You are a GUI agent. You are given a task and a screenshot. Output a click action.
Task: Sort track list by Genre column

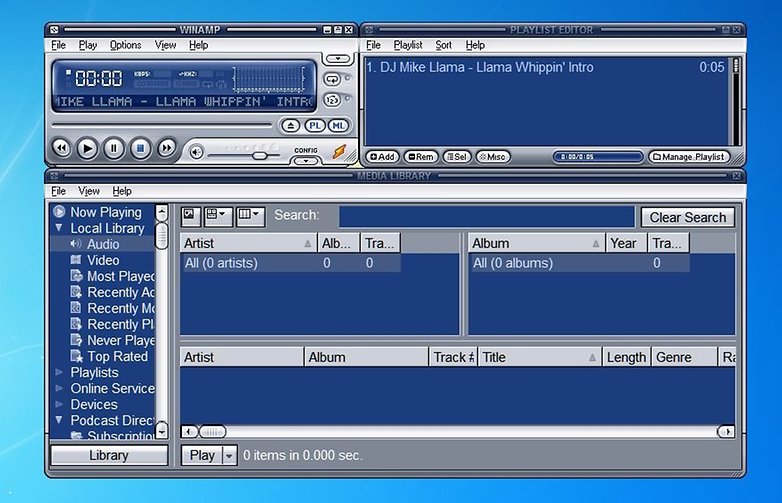(684, 357)
